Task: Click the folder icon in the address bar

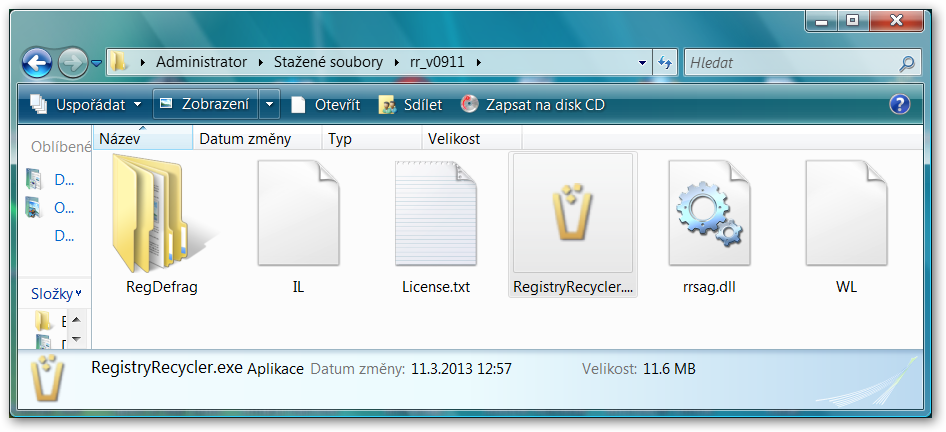Action: coord(119,62)
